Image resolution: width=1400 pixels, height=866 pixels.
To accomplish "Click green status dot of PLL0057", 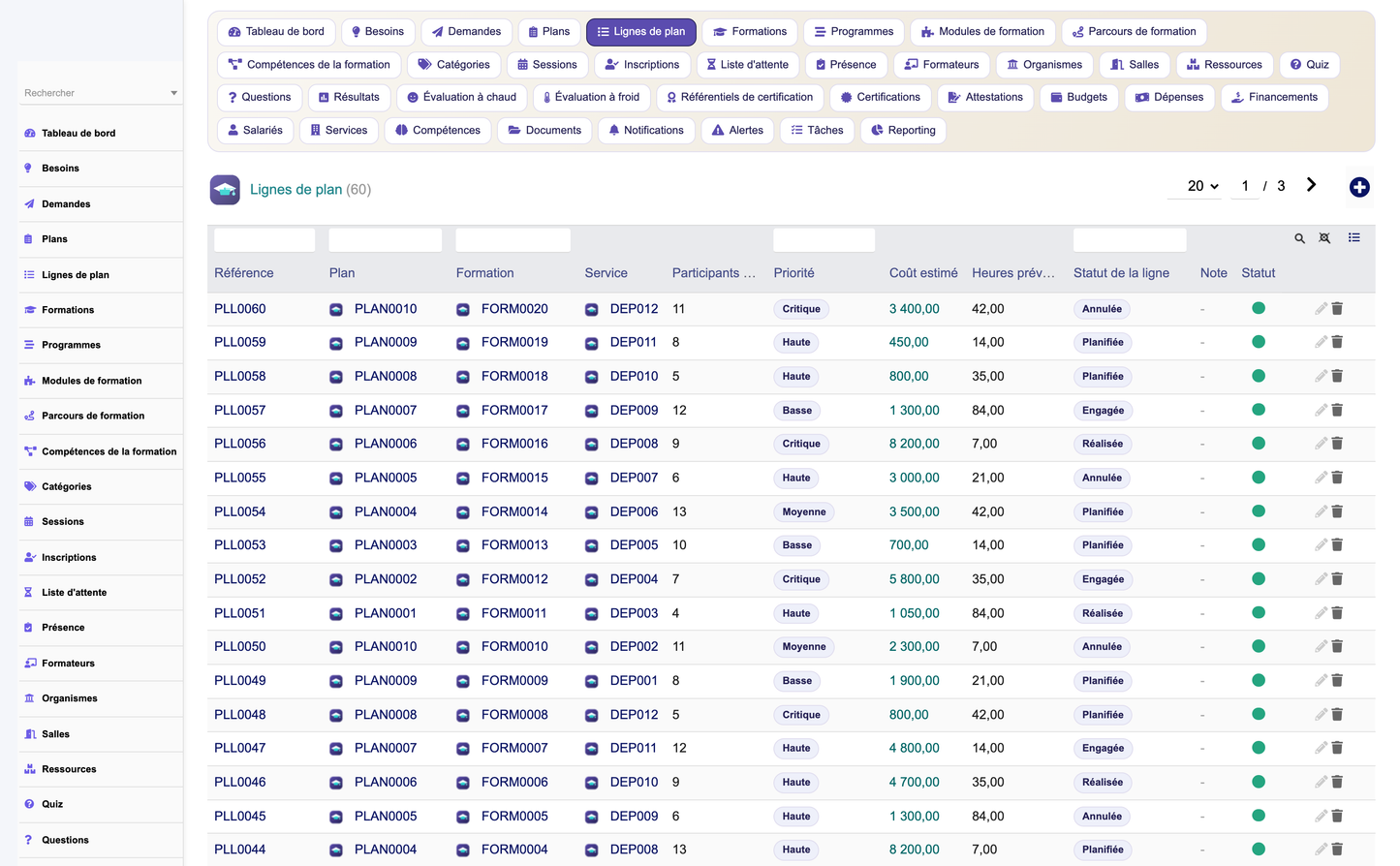I will click(1259, 410).
